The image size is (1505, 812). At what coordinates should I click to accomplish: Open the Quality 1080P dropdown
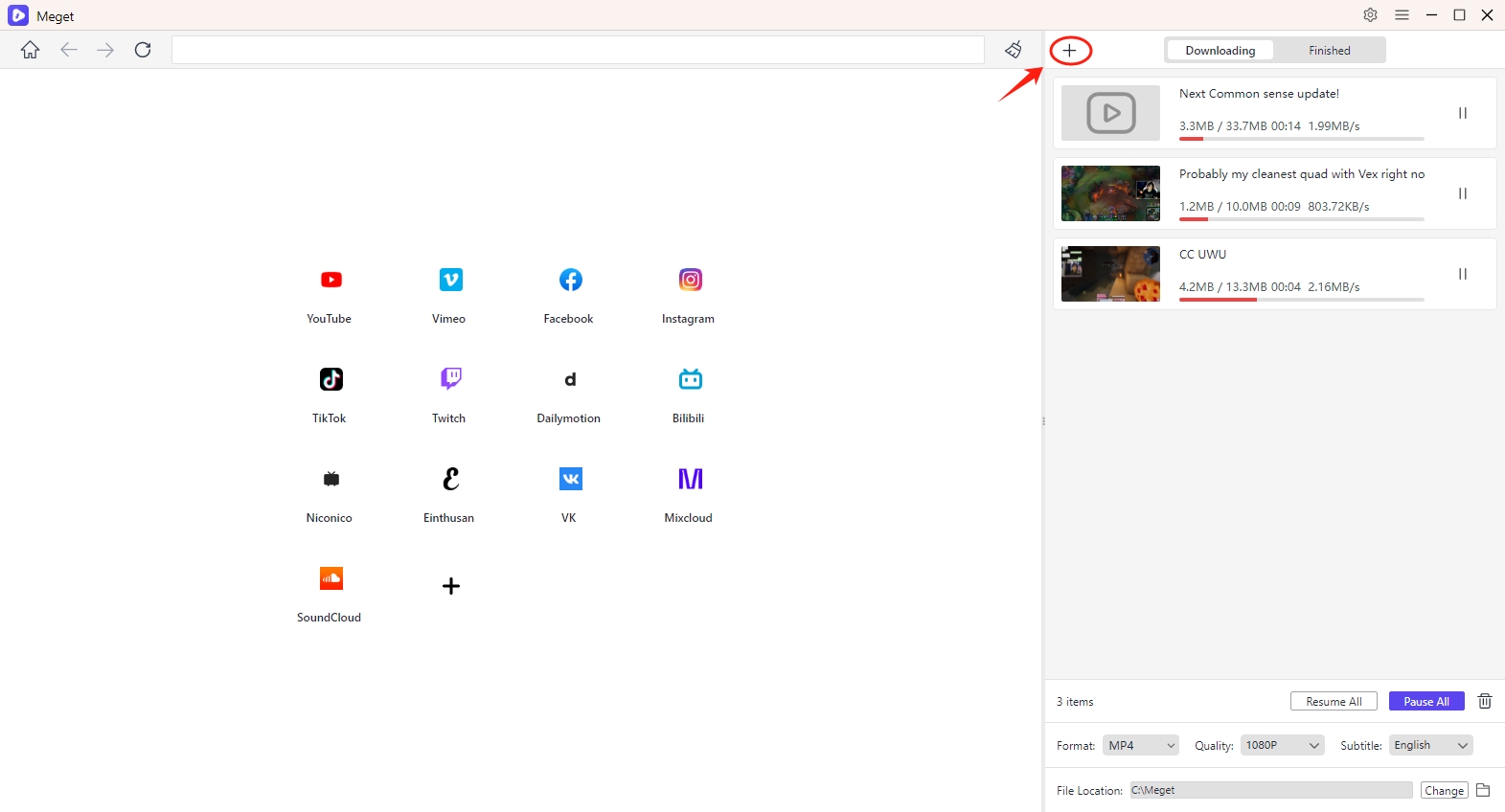[1283, 745]
